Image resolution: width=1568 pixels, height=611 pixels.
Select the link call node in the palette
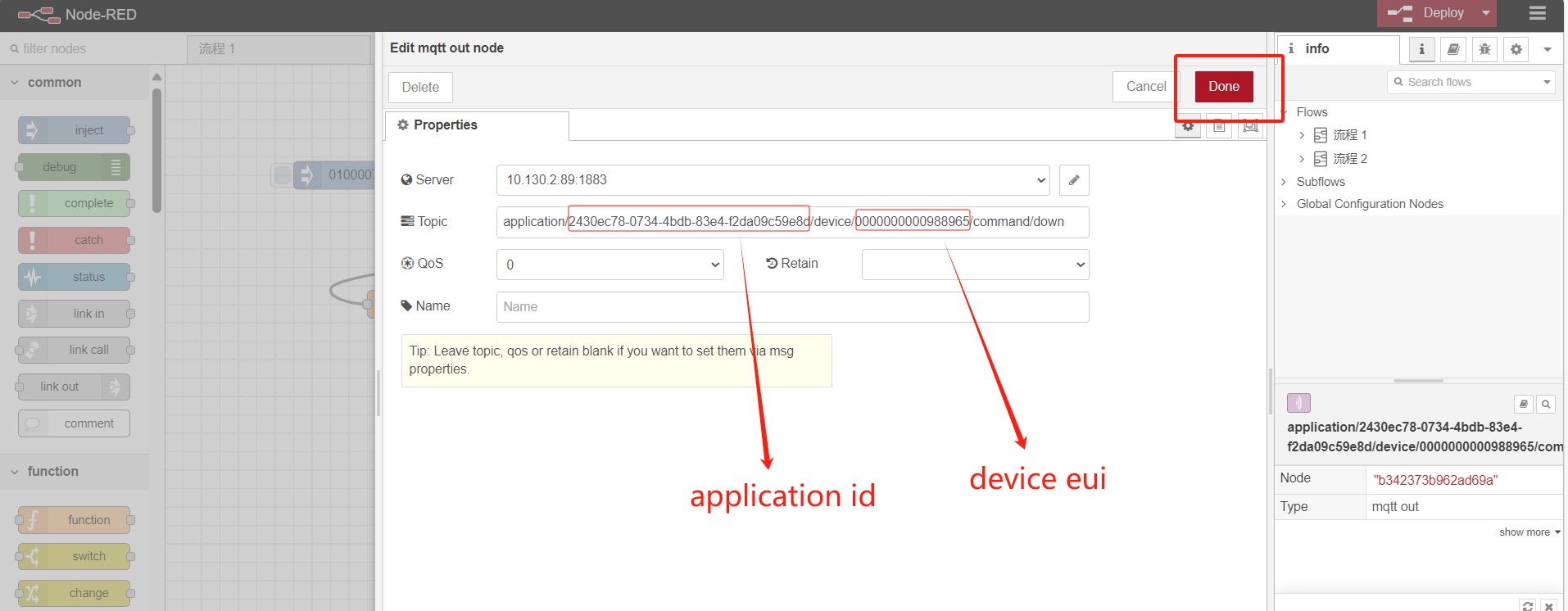[x=75, y=350]
